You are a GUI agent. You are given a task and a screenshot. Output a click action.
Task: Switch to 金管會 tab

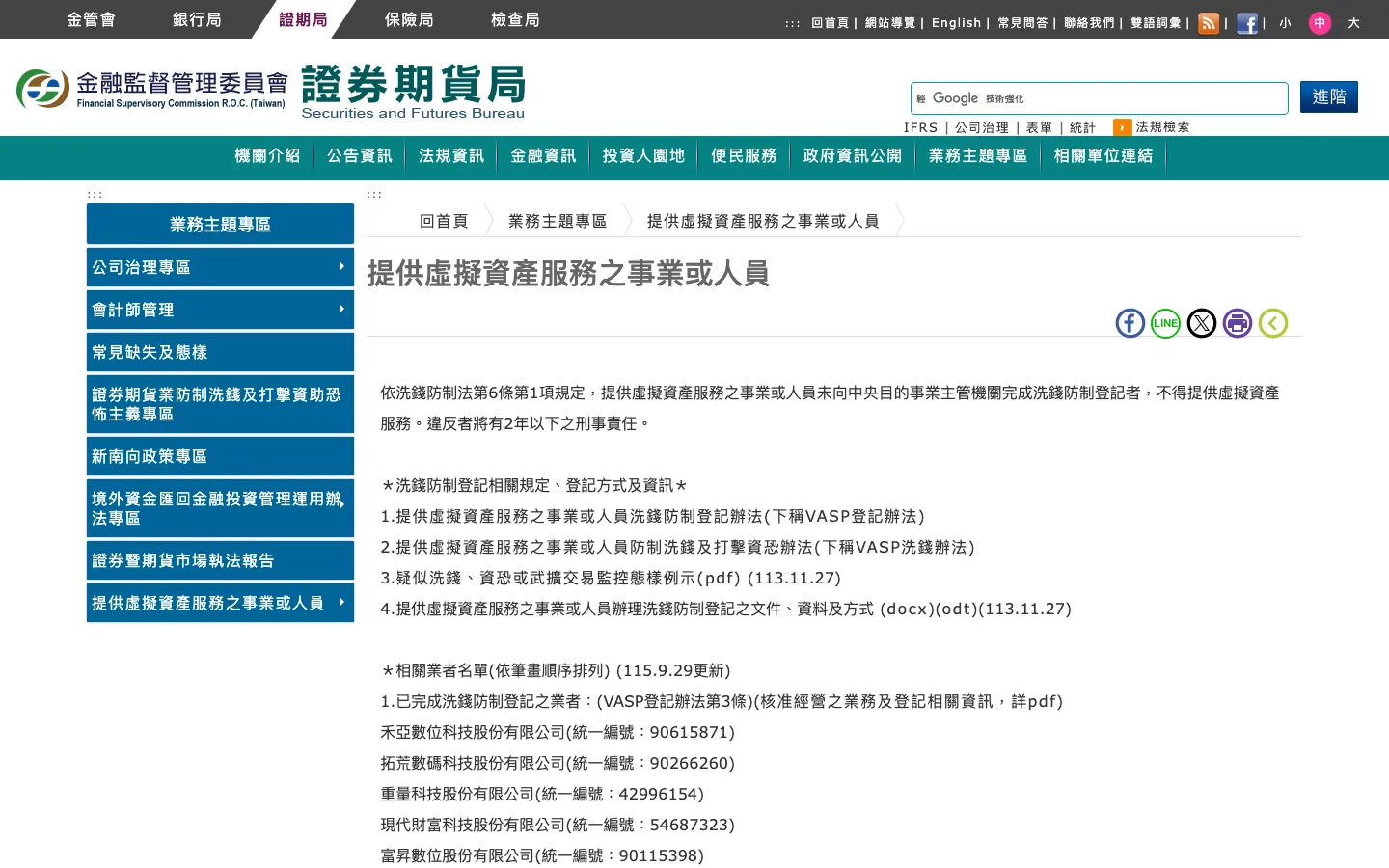[91, 19]
